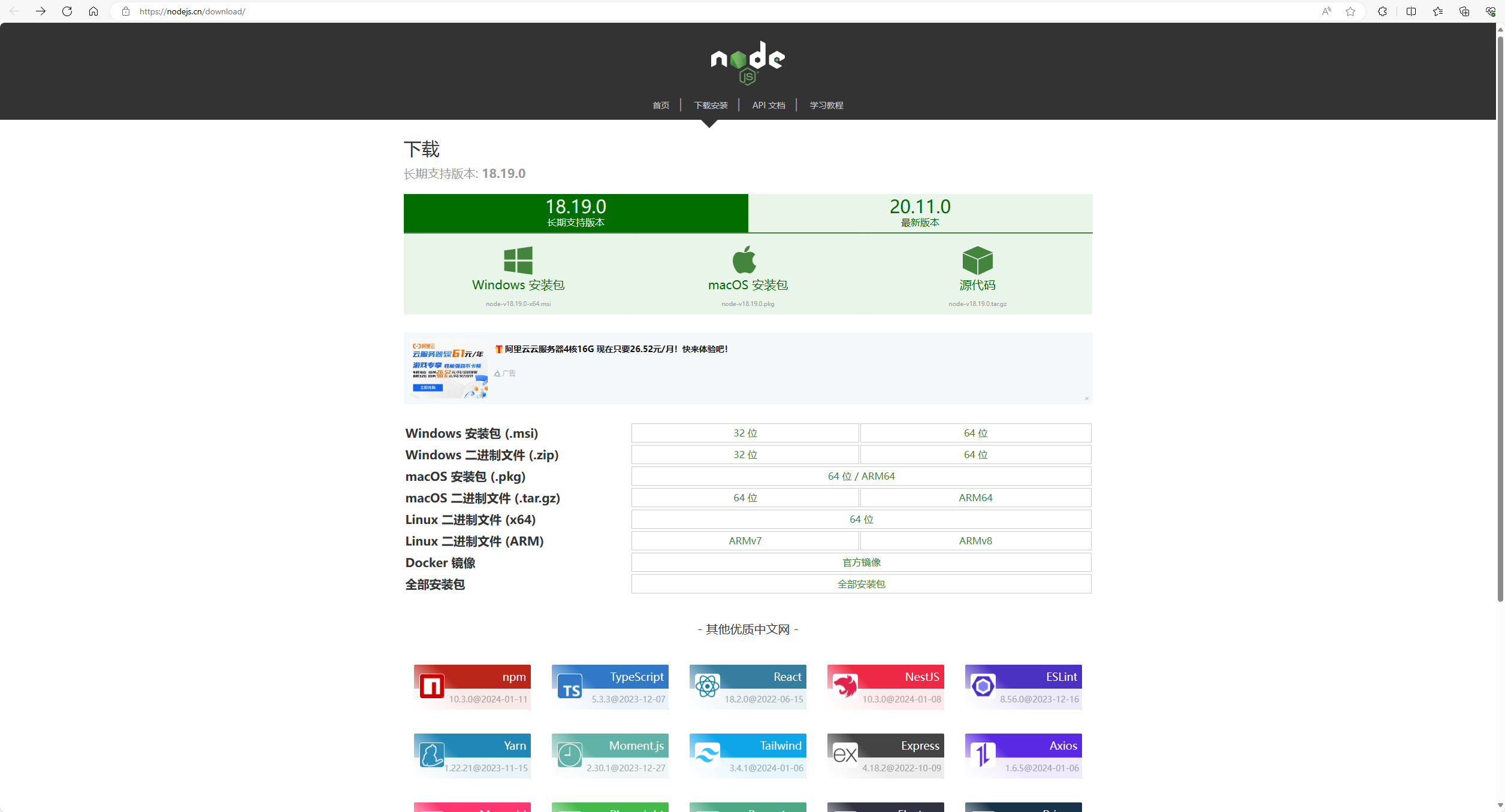Download macOS tar.gz ARM64
The height and width of the screenshot is (812, 1505).
(976, 498)
